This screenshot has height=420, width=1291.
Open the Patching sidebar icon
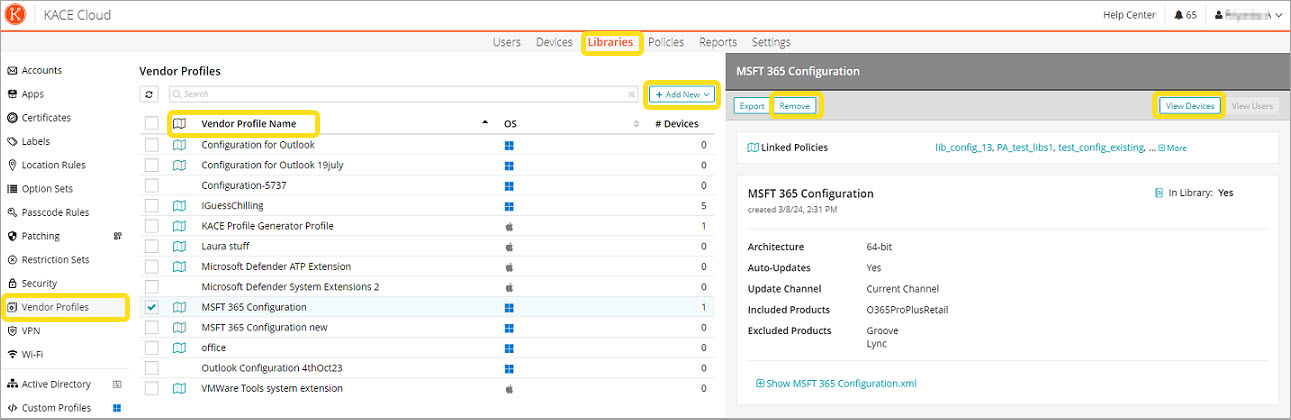(12, 237)
